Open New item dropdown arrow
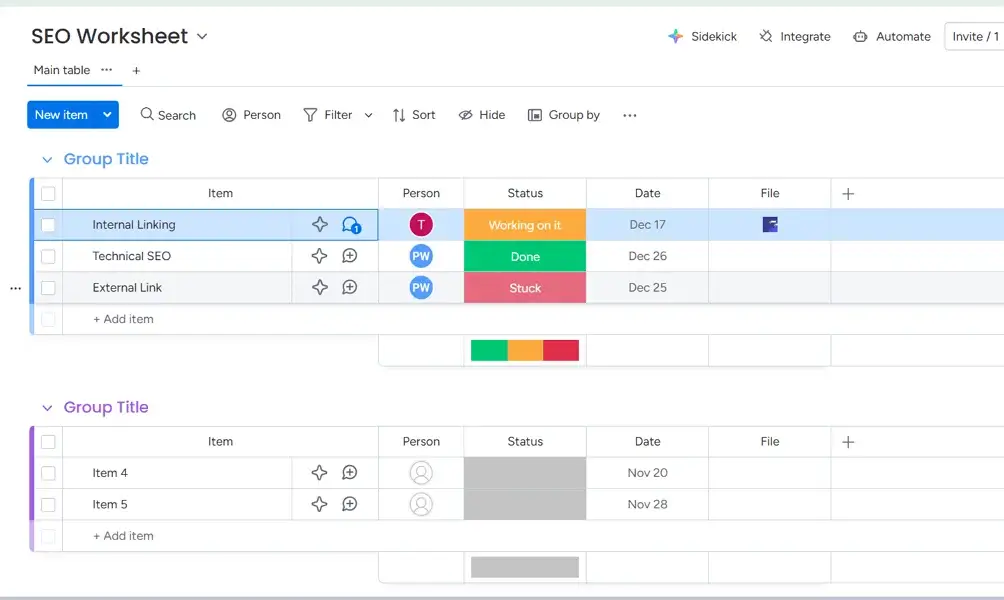The width and height of the screenshot is (1004, 600). [107, 115]
